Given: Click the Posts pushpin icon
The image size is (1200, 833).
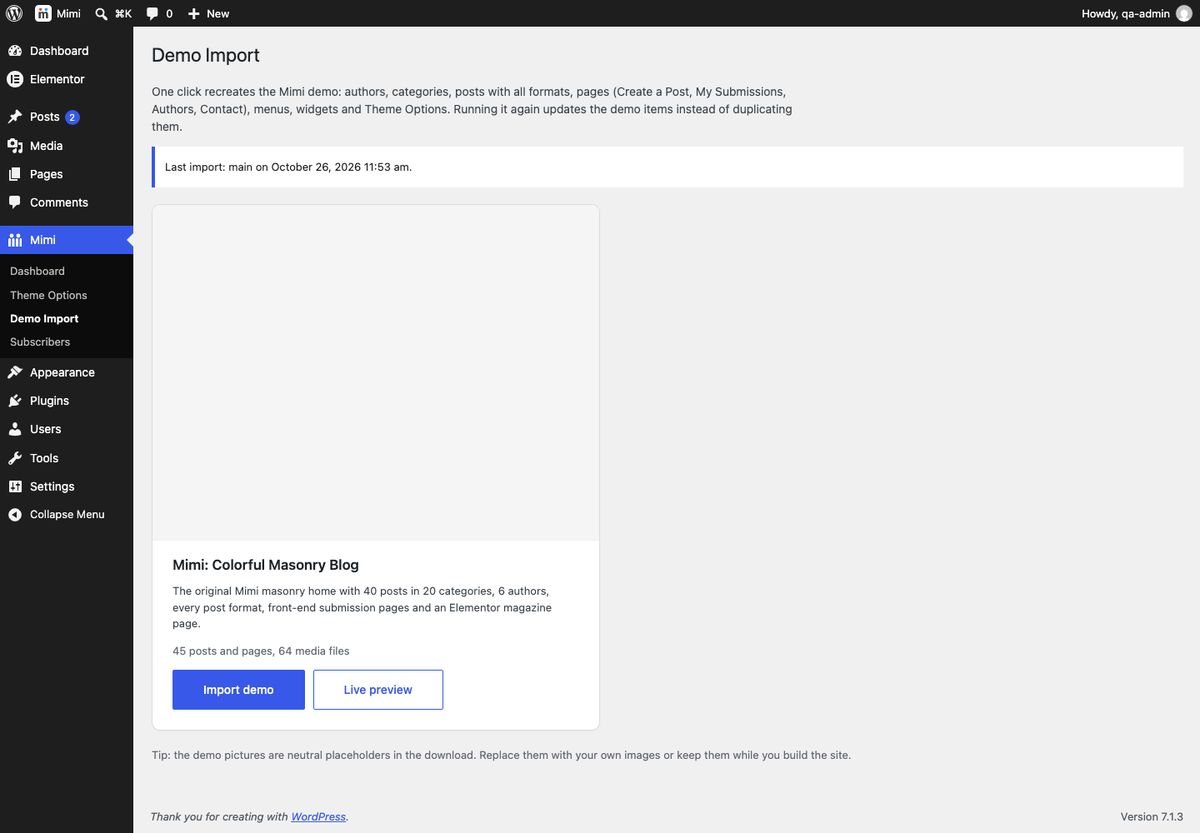Looking at the screenshot, I should (x=15, y=117).
